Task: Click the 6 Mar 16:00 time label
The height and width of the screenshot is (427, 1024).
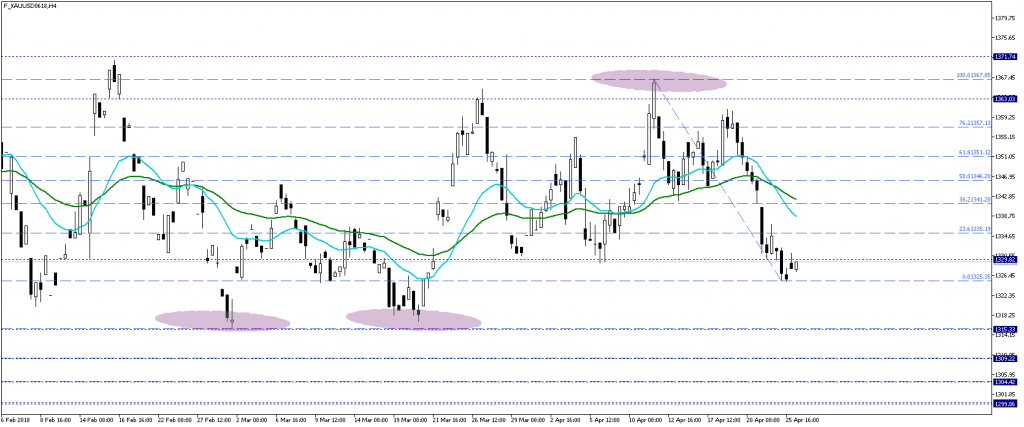Action: (291, 420)
